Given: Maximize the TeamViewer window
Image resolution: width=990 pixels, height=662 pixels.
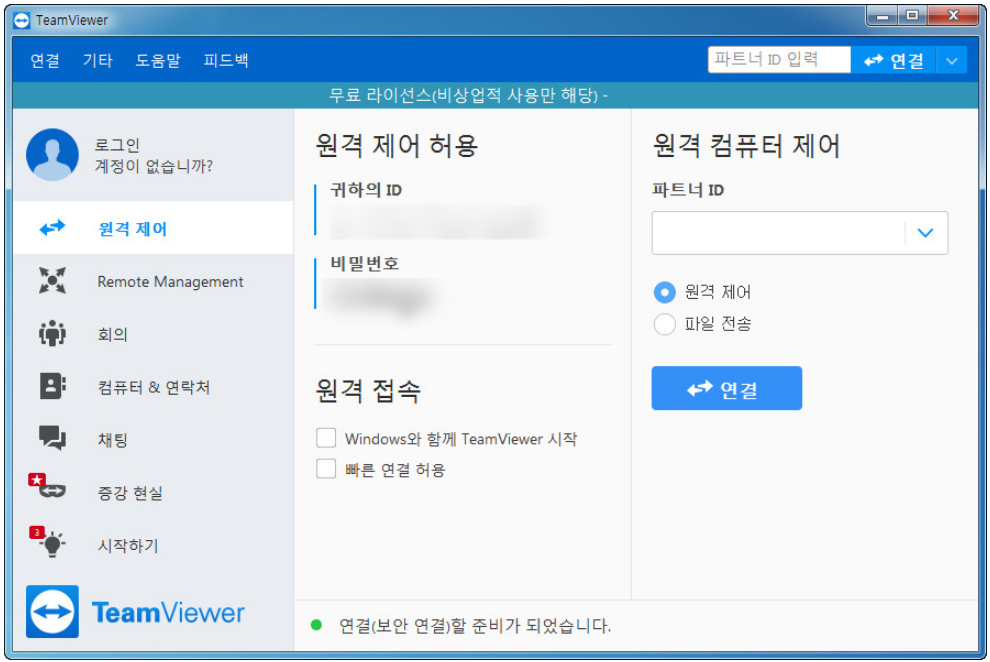Looking at the screenshot, I should pyautogui.click(x=913, y=16).
